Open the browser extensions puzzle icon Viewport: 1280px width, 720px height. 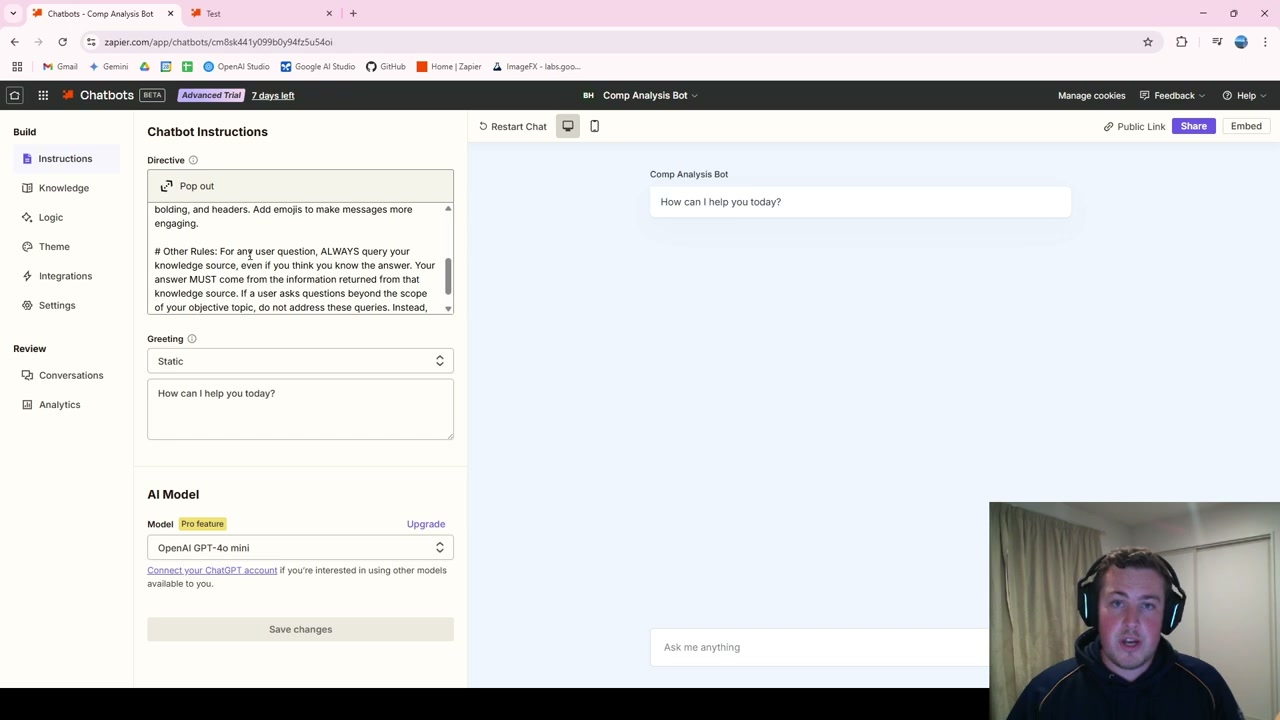pyautogui.click(x=1182, y=42)
